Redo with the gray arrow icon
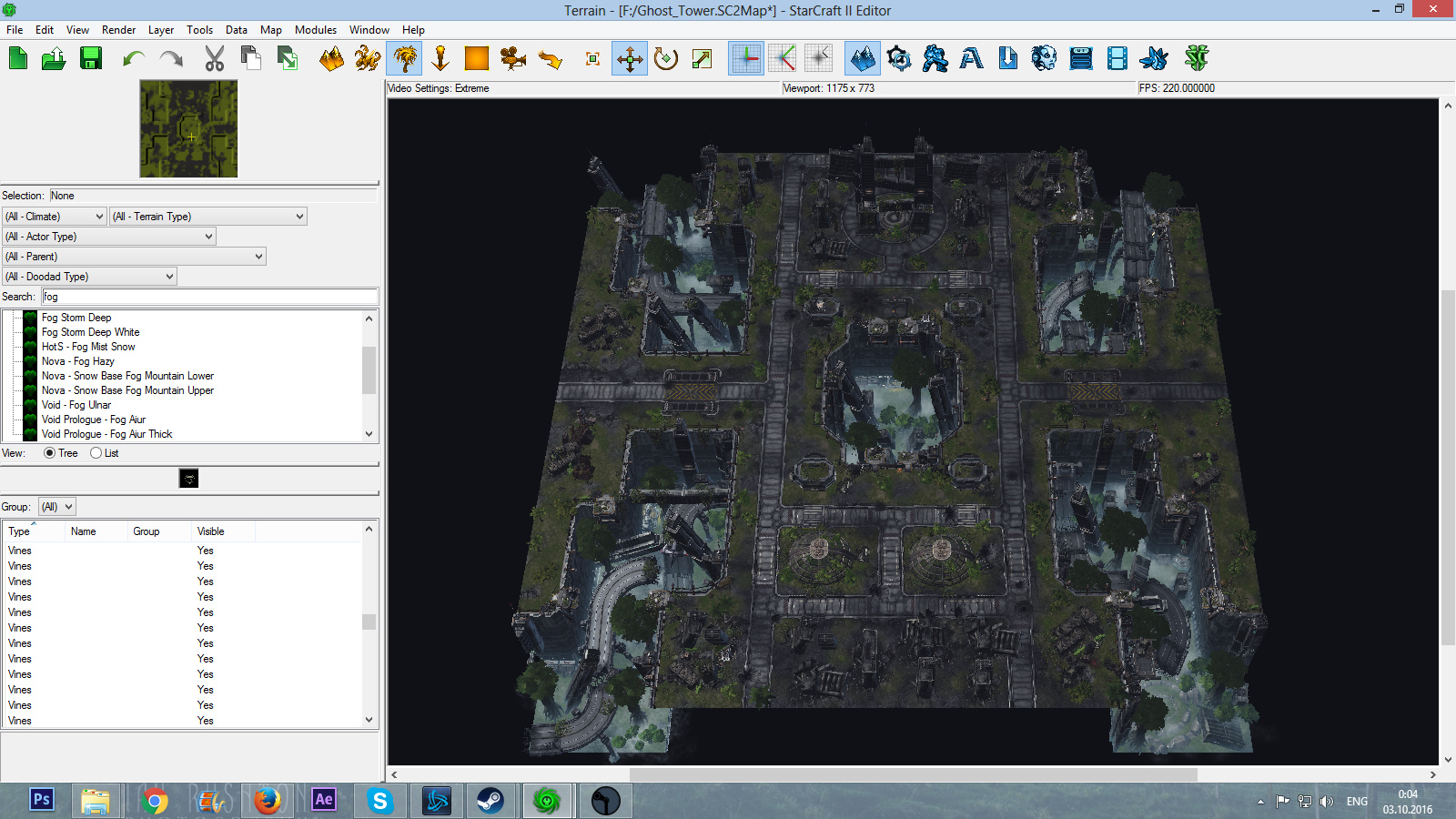 [171, 59]
